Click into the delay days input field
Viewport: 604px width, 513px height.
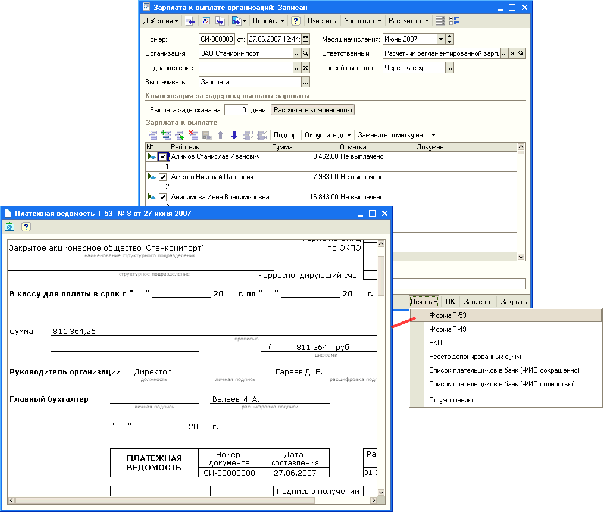[x=236, y=110]
